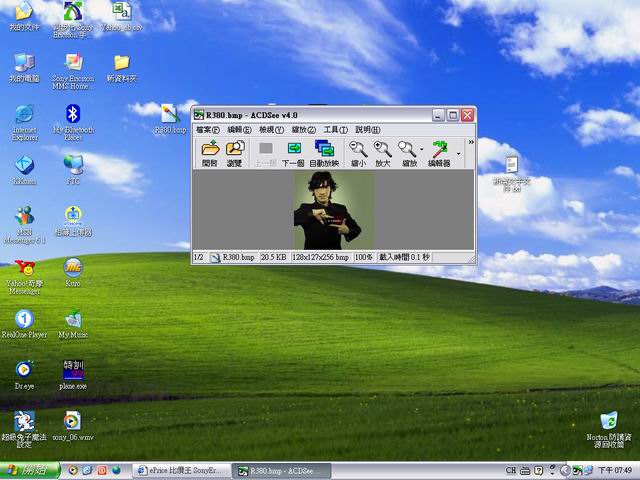Select the Norton recycle bin desktop icon
Screen dimensions: 640x480
click(609, 429)
